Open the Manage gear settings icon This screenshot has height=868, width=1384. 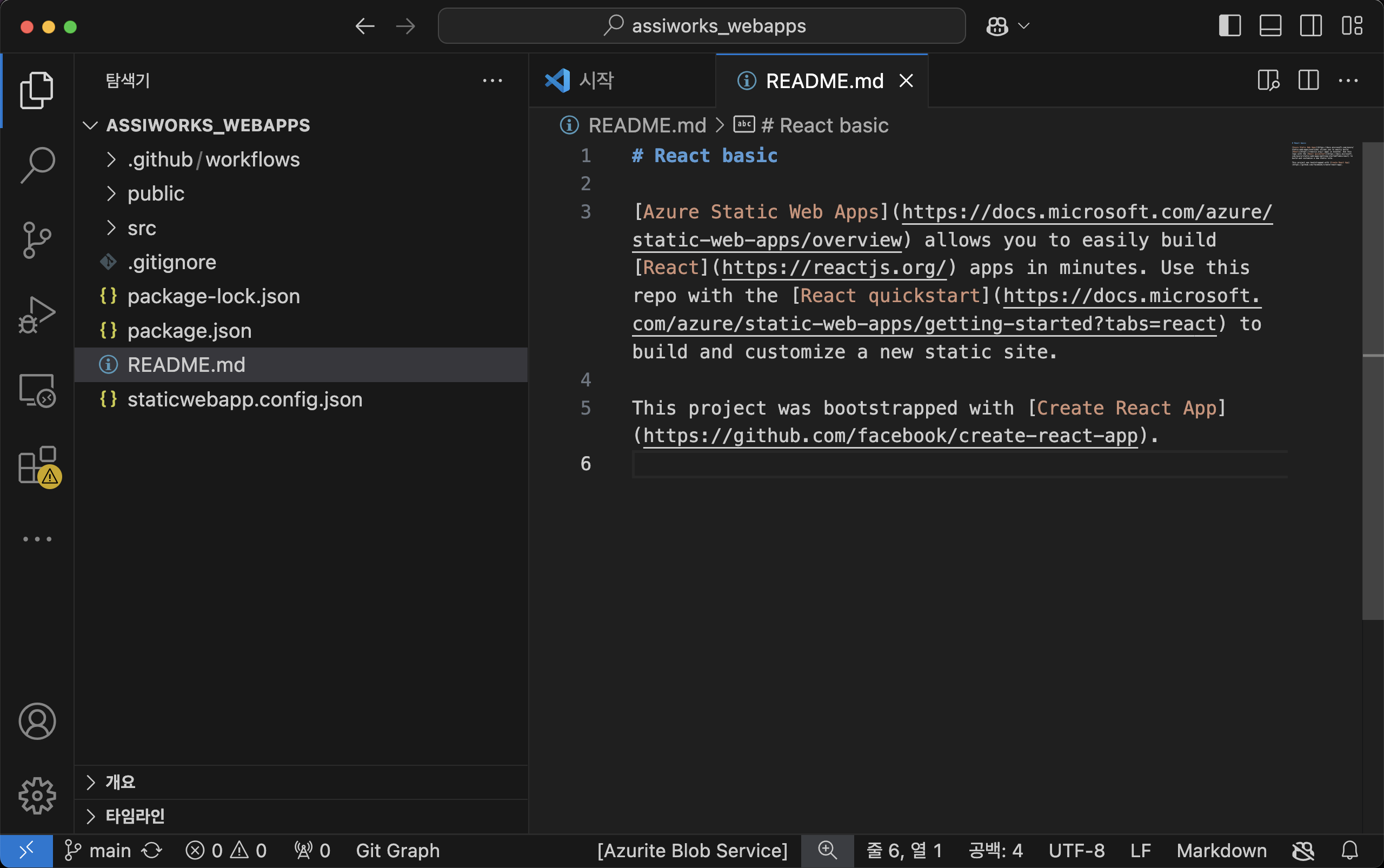pyautogui.click(x=37, y=796)
